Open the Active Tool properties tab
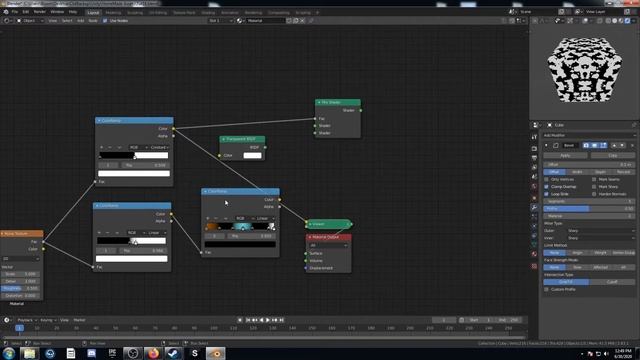The width and height of the screenshot is (640, 360). tap(534, 137)
